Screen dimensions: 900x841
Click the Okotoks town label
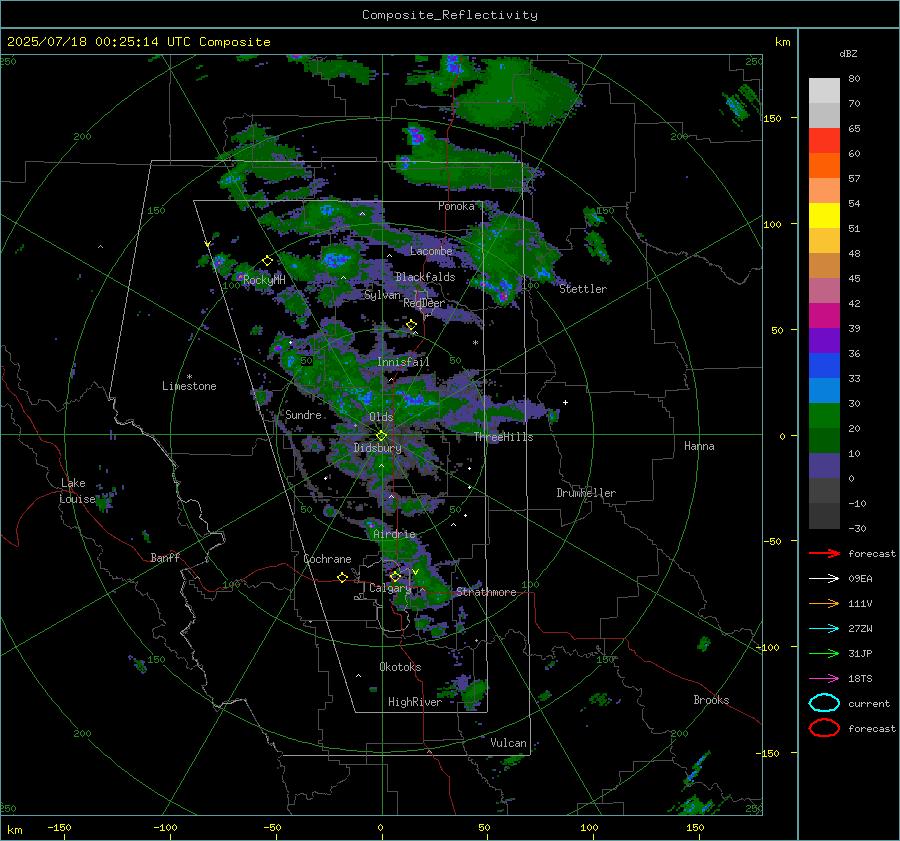pyautogui.click(x=400, y=667)
